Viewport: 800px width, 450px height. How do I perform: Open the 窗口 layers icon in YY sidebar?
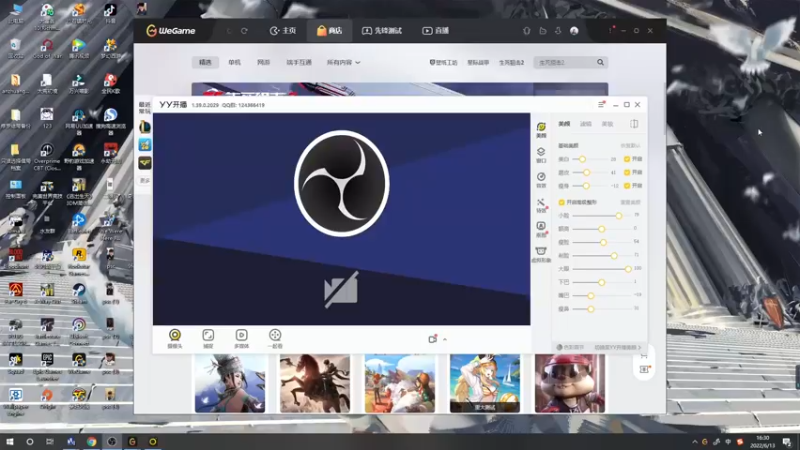pos(541,155)
